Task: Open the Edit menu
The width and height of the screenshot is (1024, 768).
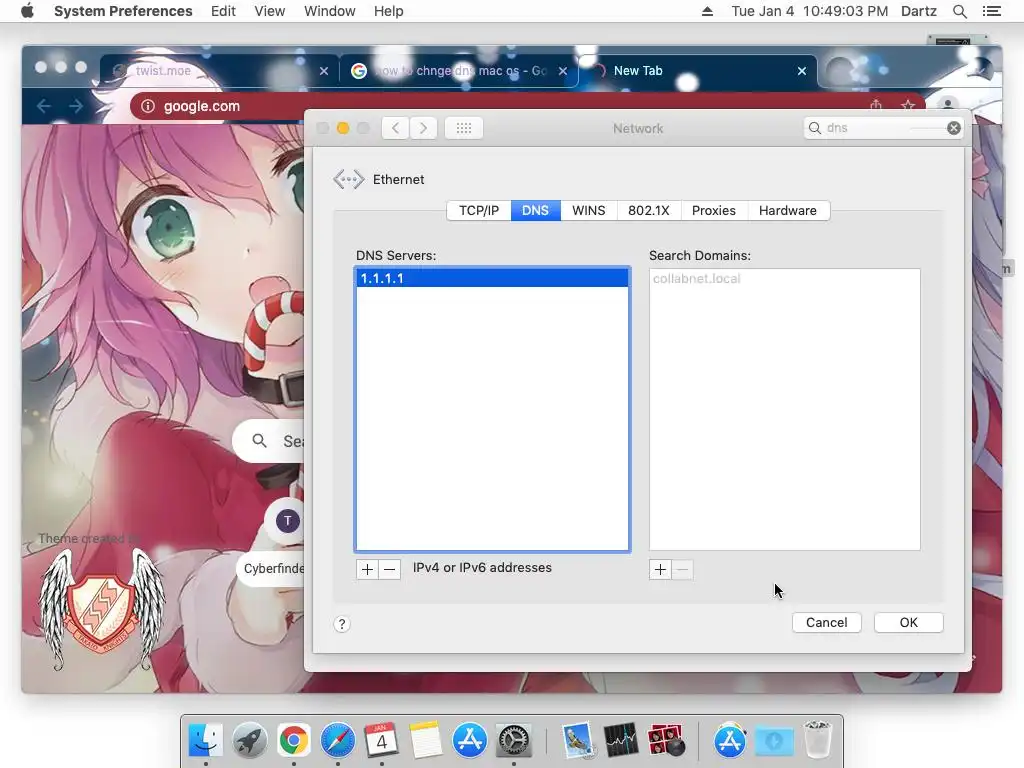Action: [223, 11]
